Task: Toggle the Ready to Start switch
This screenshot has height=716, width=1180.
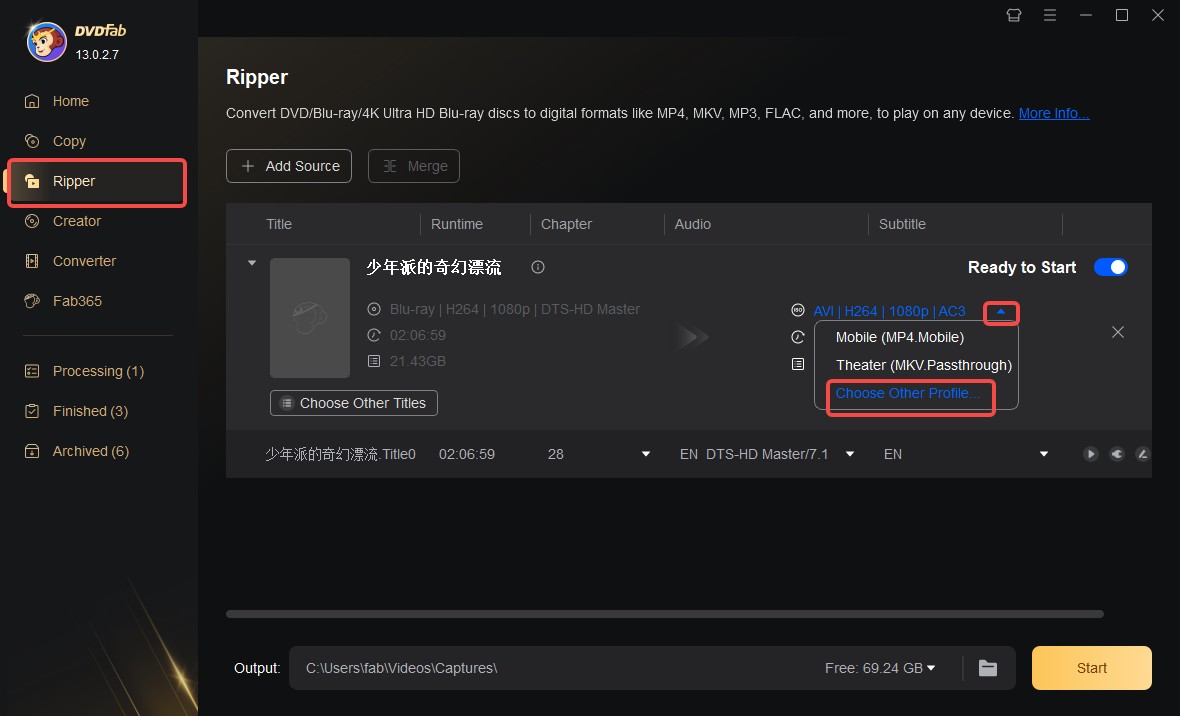Action: (1110, 267)
